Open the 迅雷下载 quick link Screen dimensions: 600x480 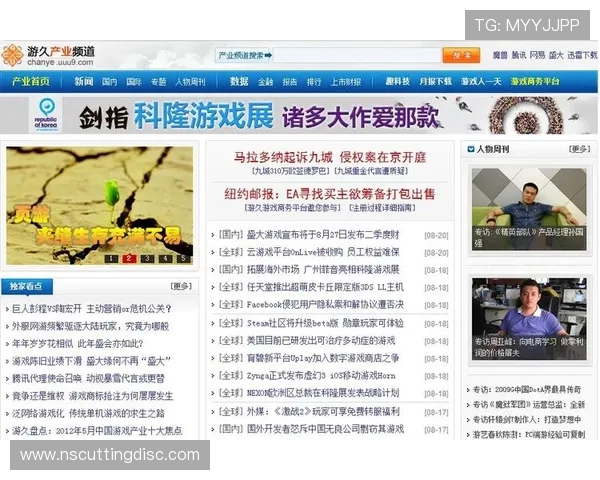[582, 56]
